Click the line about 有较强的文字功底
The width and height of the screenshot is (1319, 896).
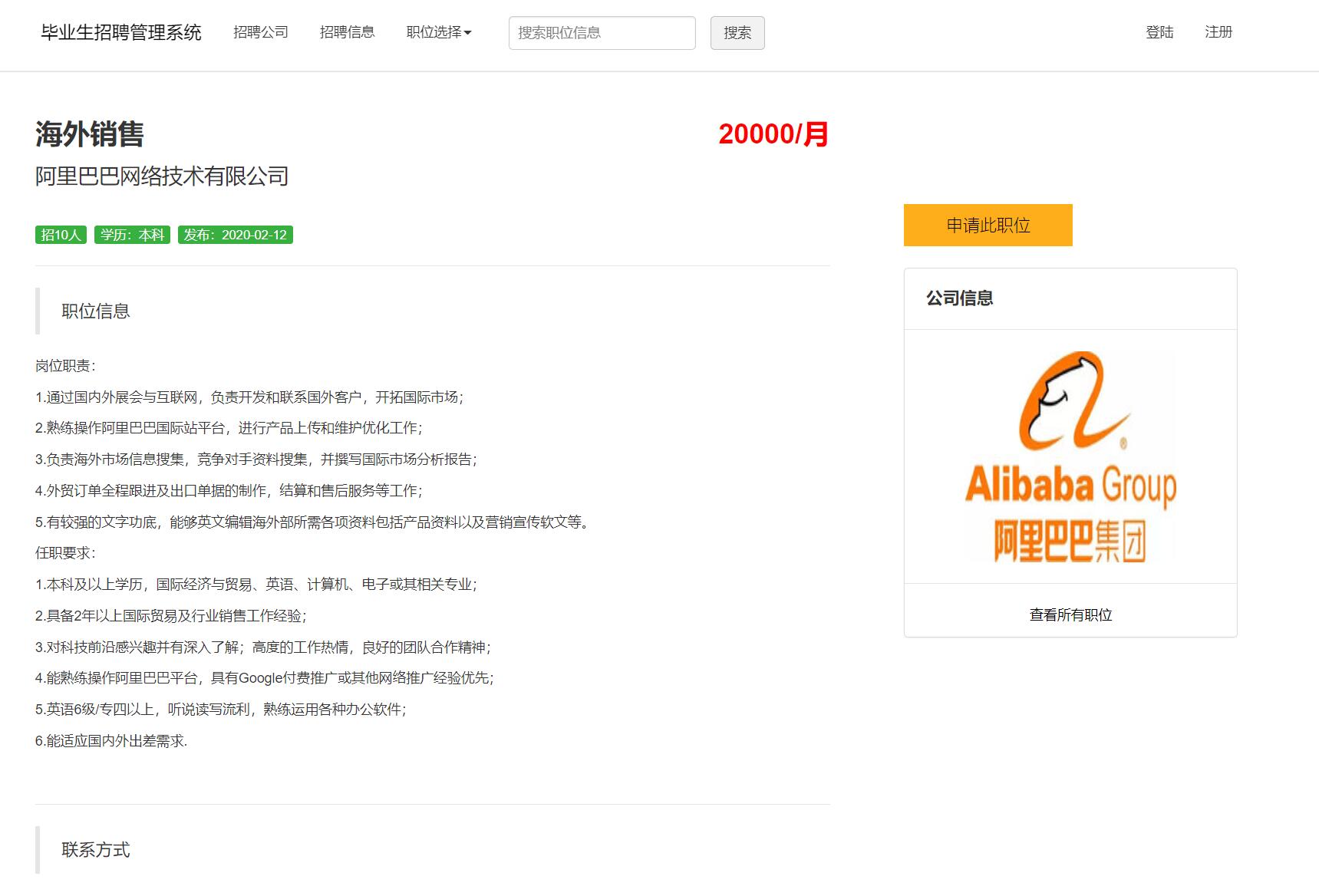[312, 522]
